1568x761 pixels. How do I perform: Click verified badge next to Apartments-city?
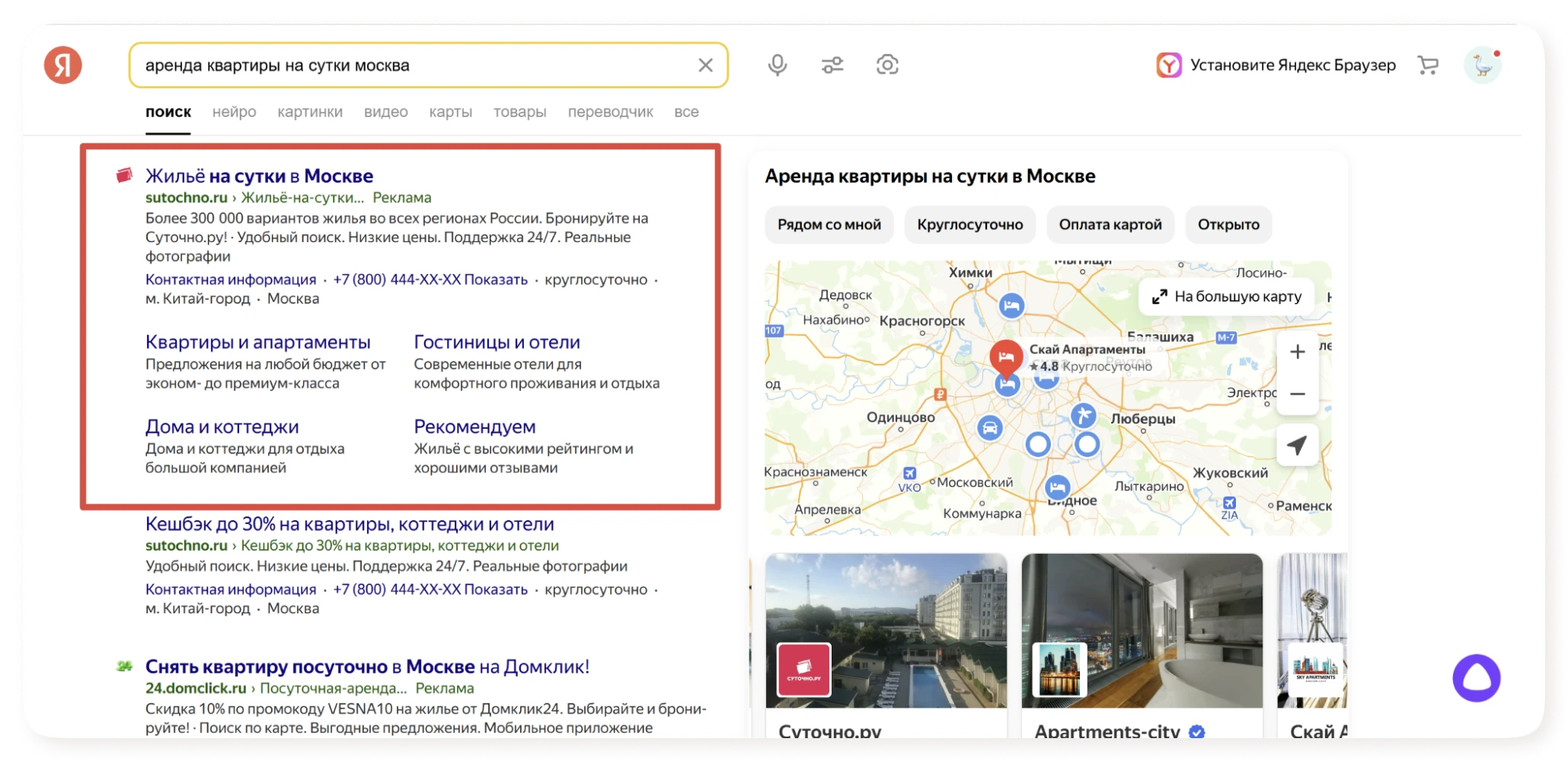coord(1196,732)
